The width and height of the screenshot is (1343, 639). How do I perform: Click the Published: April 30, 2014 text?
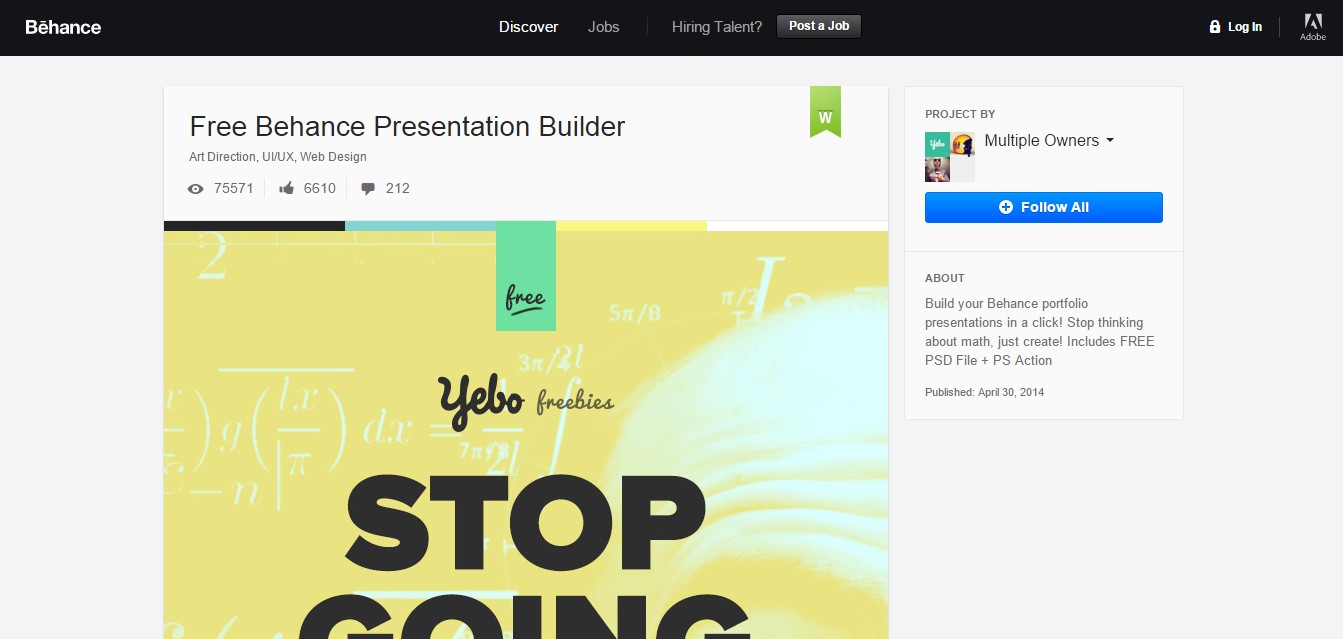pyautogui.click(x=984, y=392)
